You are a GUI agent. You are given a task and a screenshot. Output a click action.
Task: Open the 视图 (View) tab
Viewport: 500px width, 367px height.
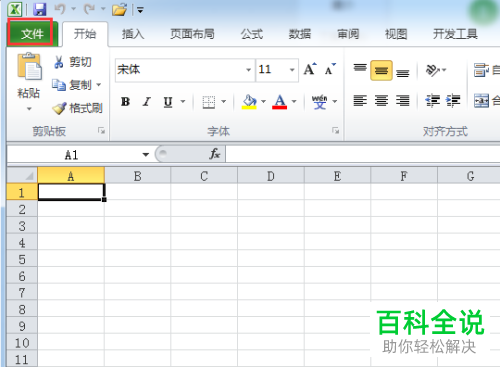[396, 34]
